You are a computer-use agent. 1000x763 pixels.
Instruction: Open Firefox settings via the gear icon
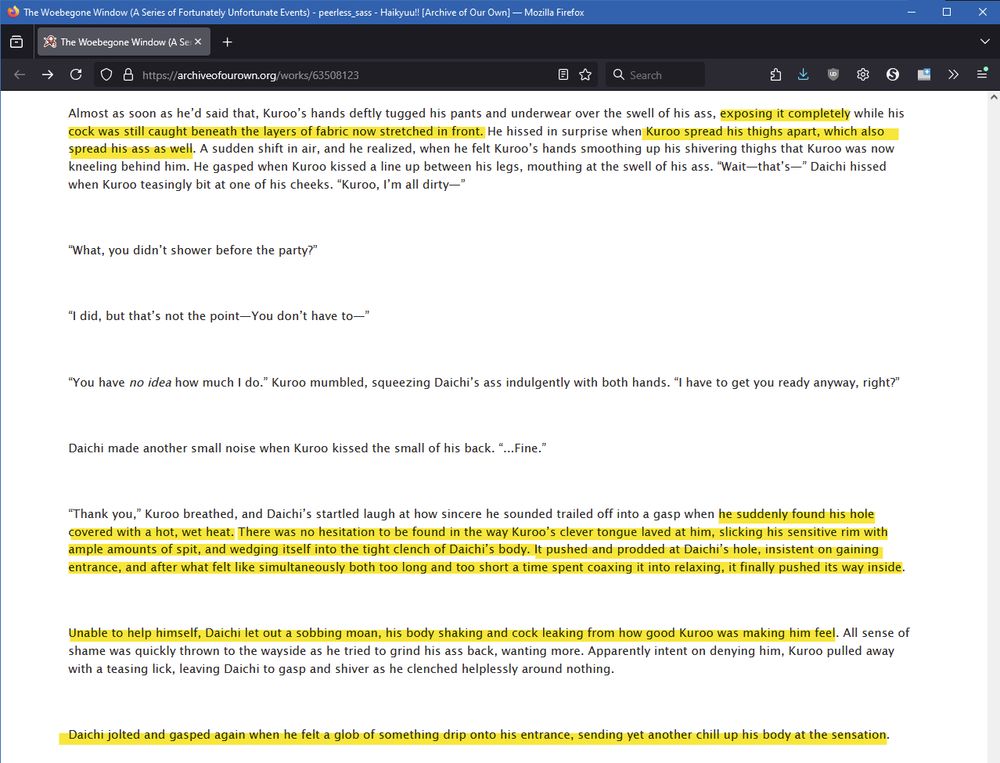click(863, 74)
